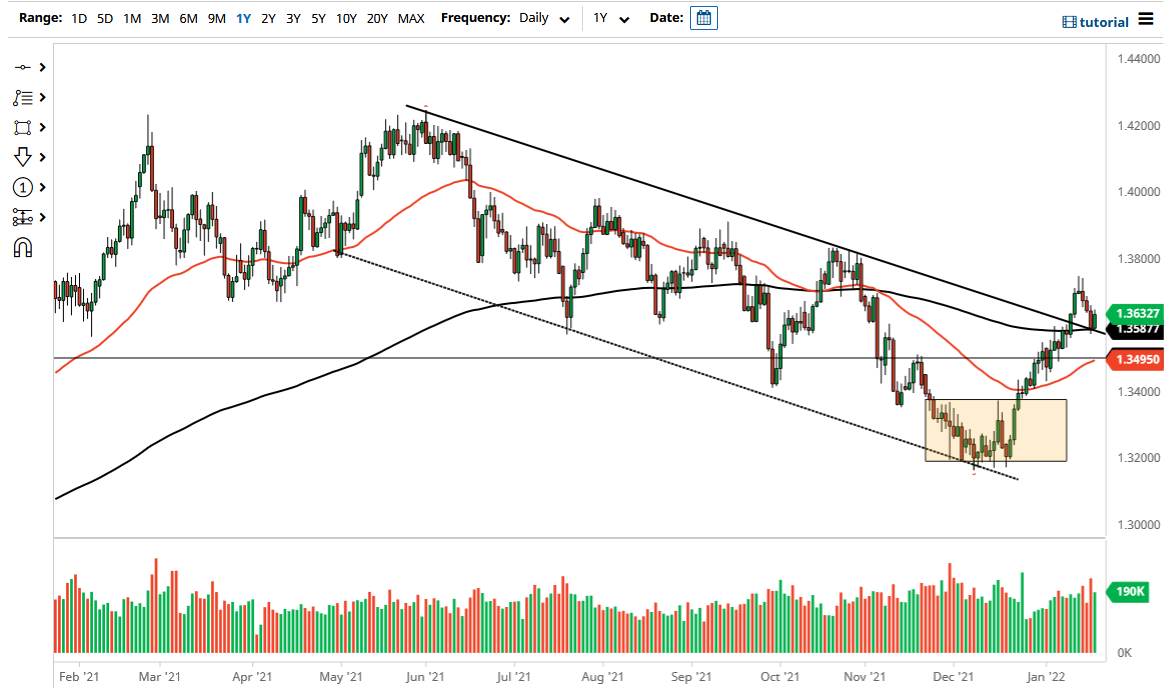The height and width of the screenshot is (688, 1174).
Task: Open the date picker calendar icon
Action: [703, 17]
